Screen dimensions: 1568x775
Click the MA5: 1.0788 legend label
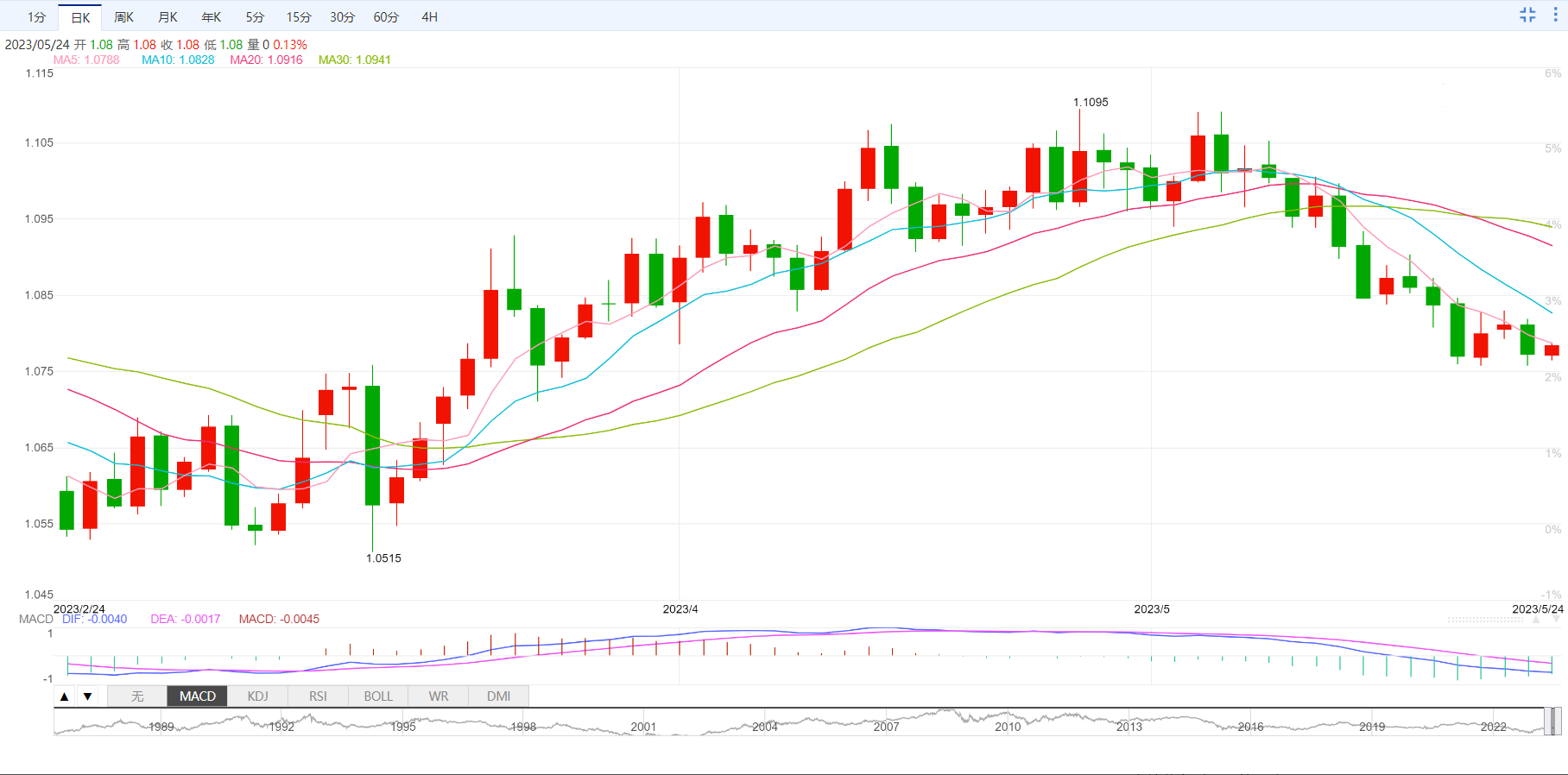[86, 60]
